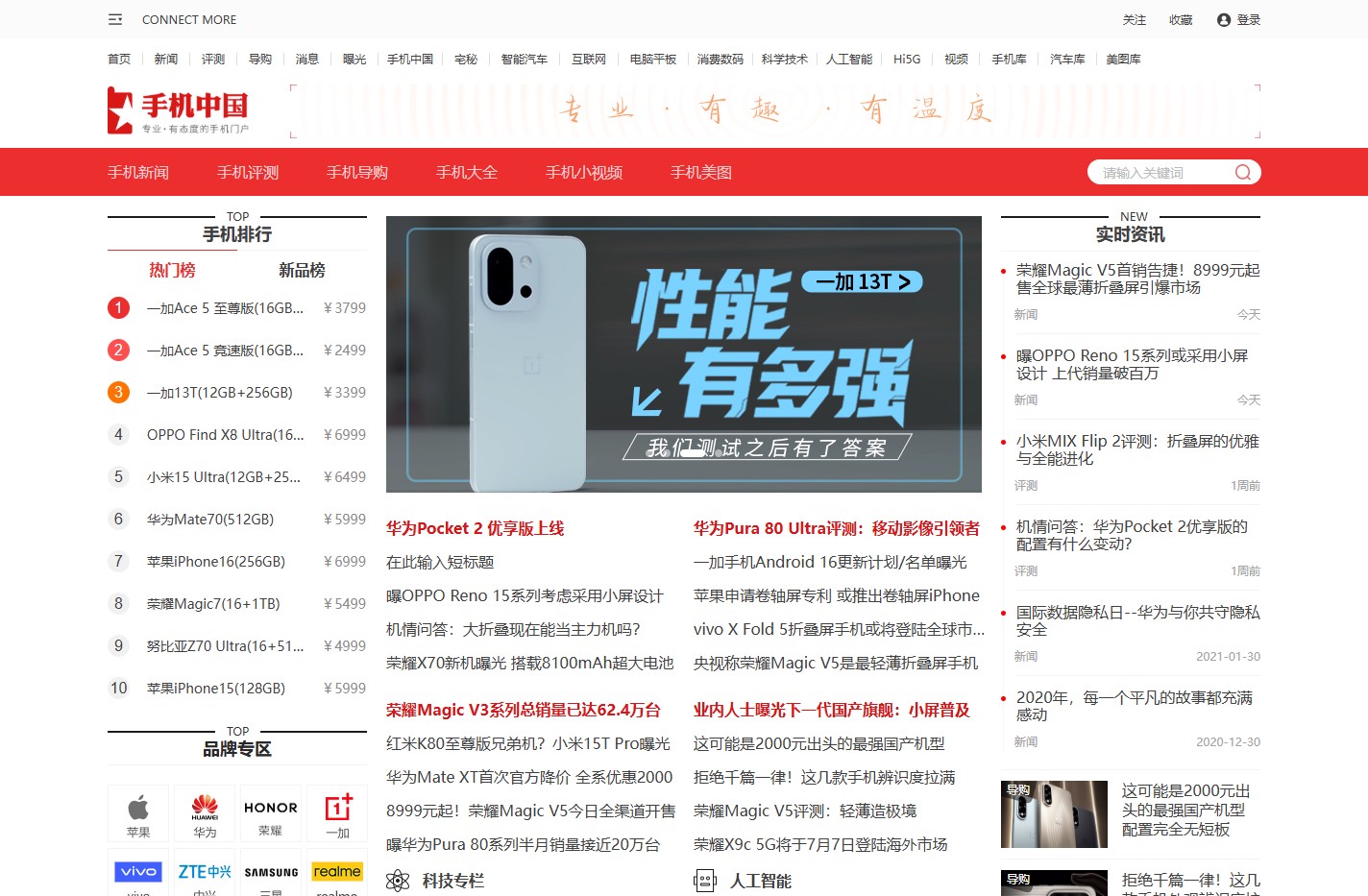The image size is (1368, 896).
Task: Click the 人工智能 robot icon
Action: click(705, 881)
